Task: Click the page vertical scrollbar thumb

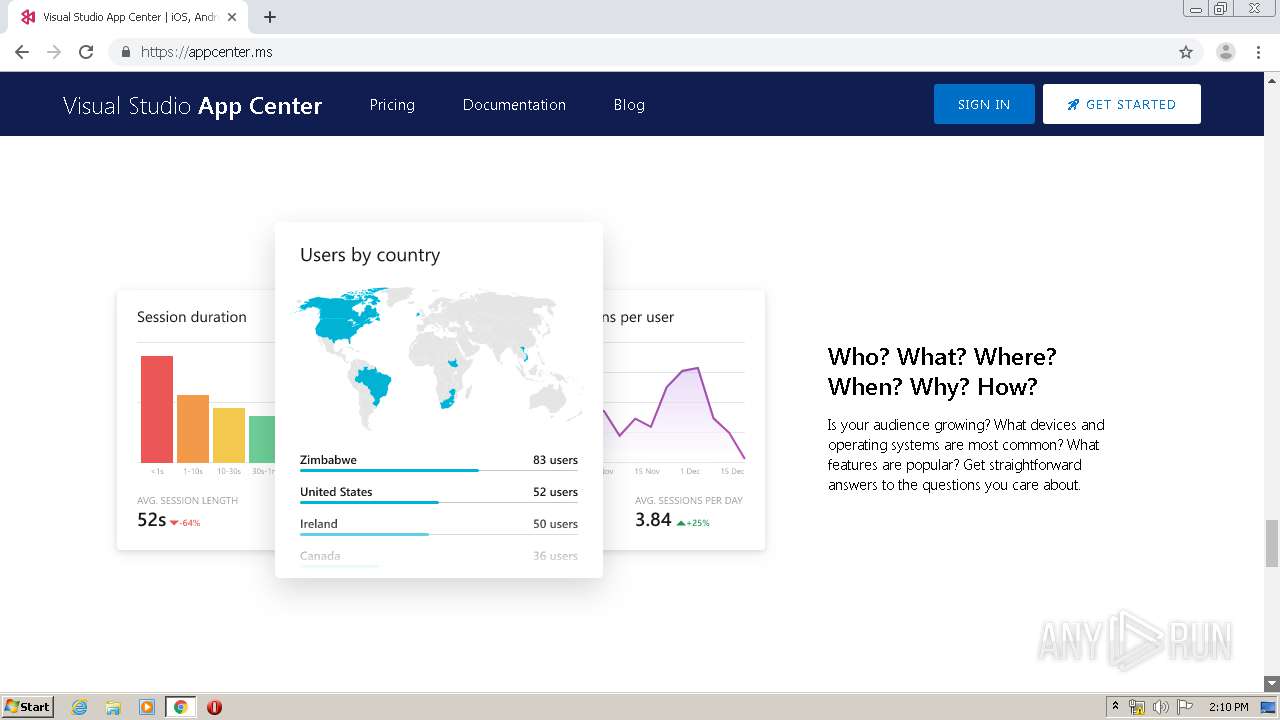Action: click(1272, 543)
